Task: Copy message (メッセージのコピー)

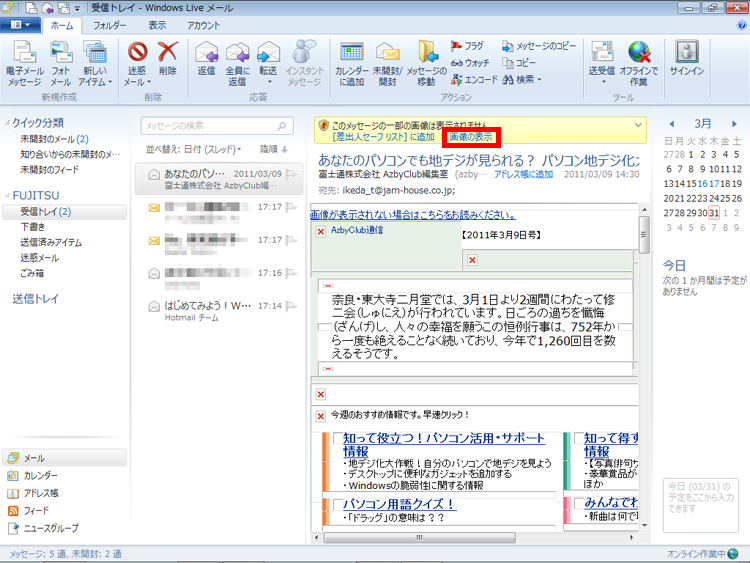Action: (539, 46)
